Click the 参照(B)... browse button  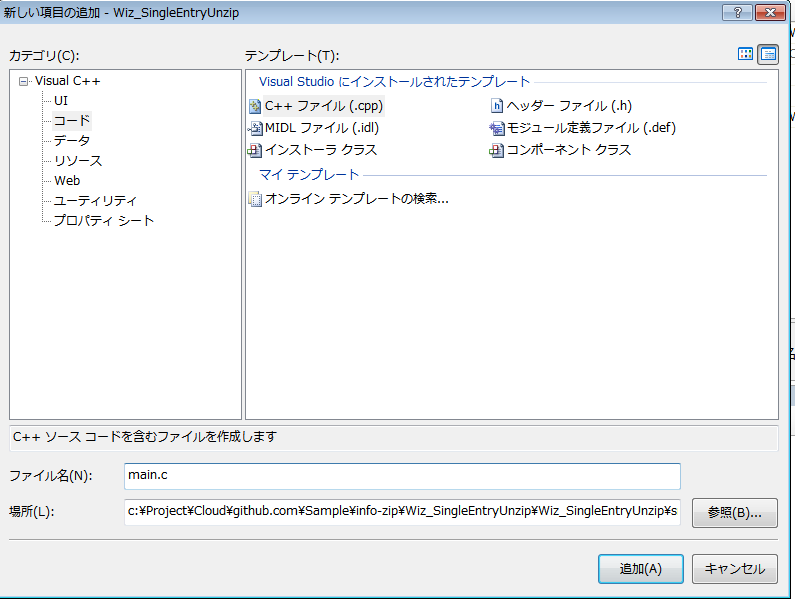(735, 513)
